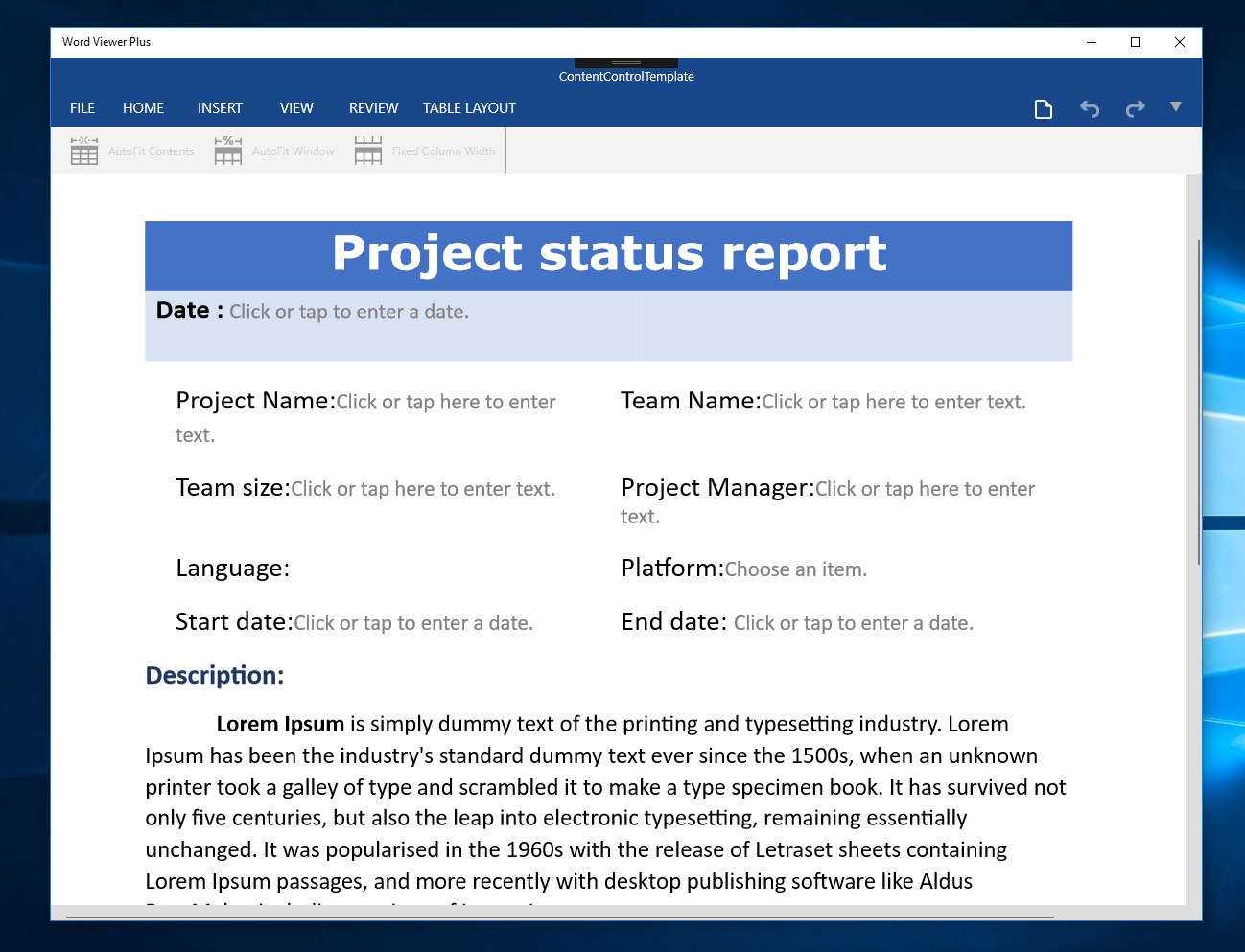Open the REVIEW tab
Viewport: 1245px width, 952px height.
click(x=373, y=108)
